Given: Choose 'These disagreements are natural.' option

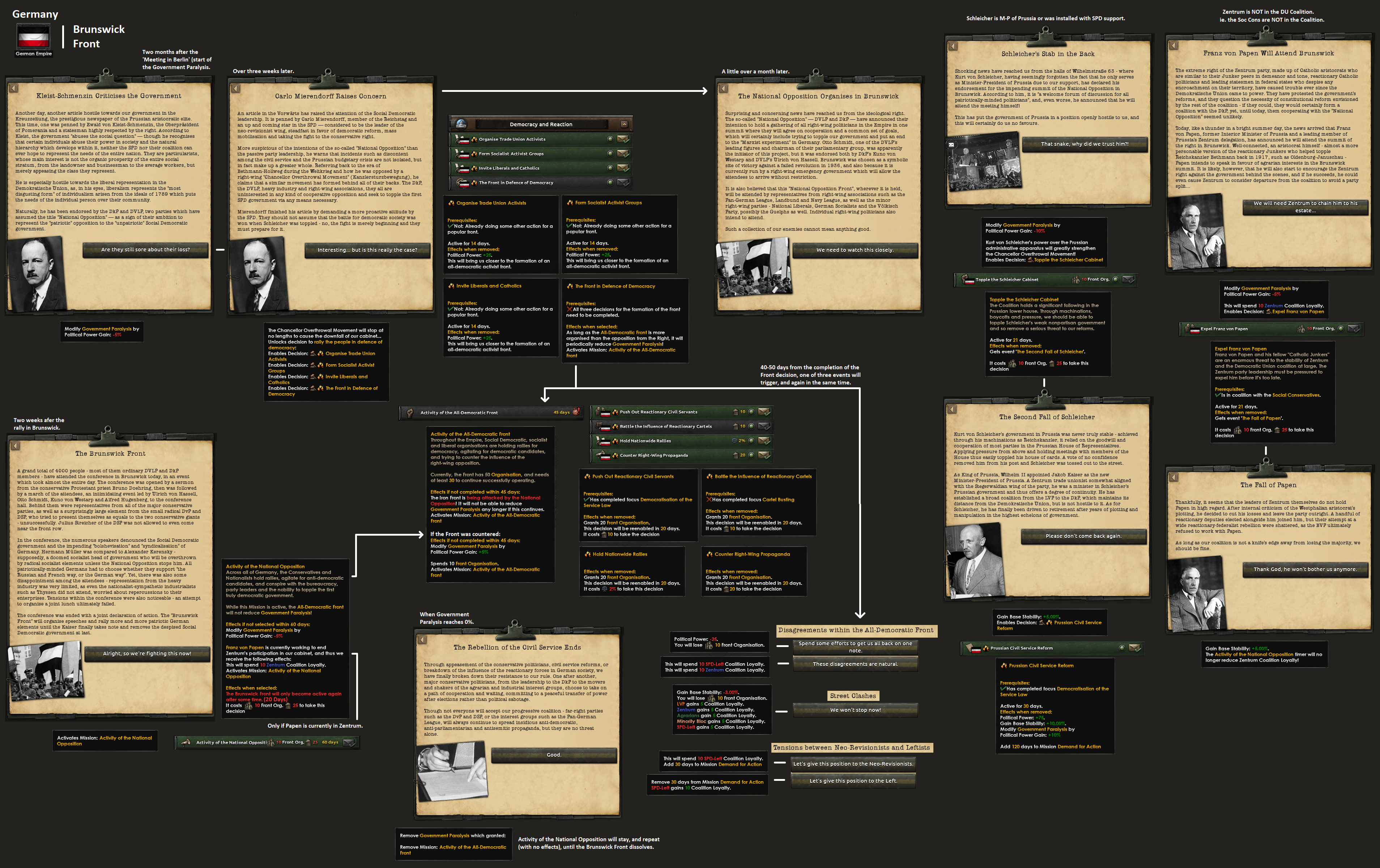Looking at the screenshot, I should [x=855, y=664].
